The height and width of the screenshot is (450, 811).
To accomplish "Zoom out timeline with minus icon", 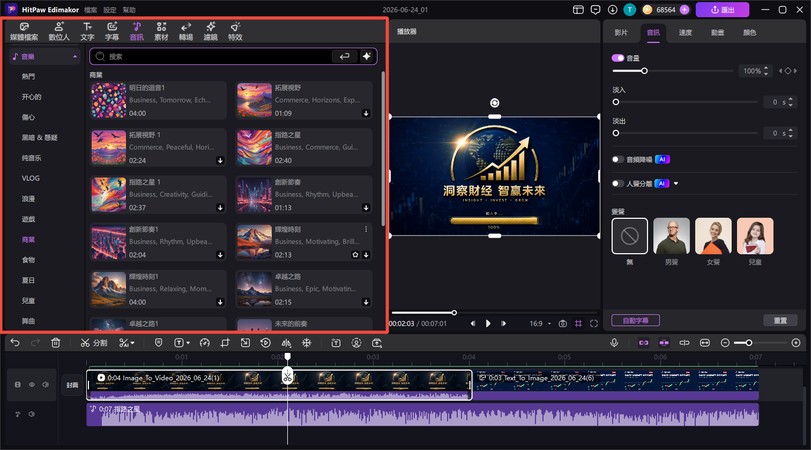I will [725, 343].
